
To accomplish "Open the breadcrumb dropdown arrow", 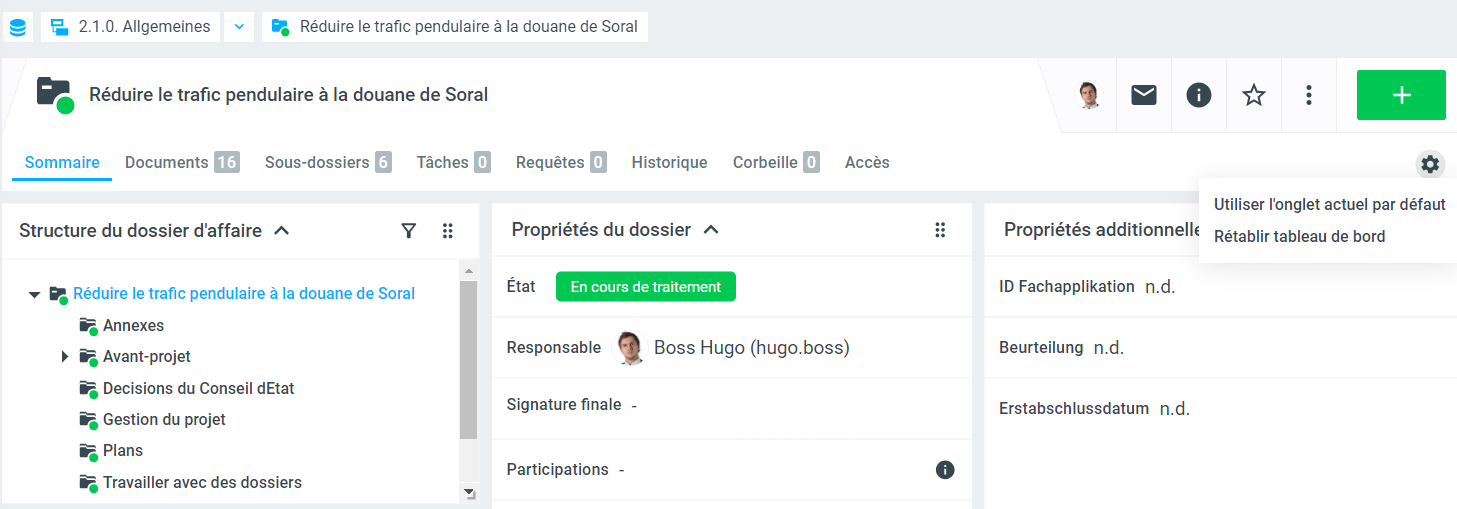I will (239, 27).
